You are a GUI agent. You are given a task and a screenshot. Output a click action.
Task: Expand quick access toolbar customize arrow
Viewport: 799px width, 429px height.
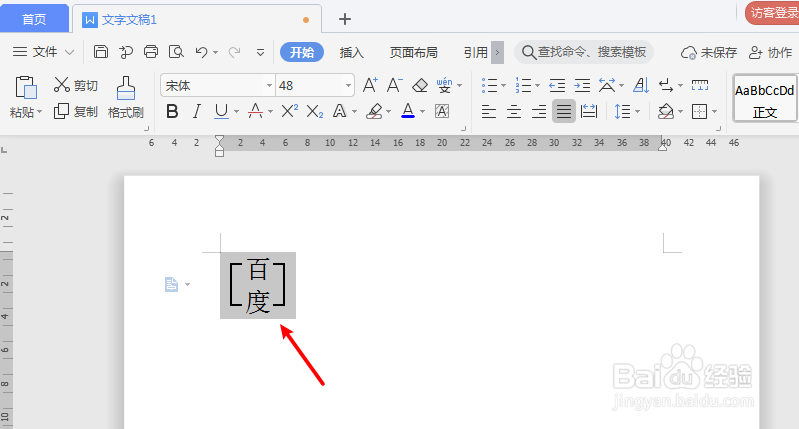tap(260, 52)
